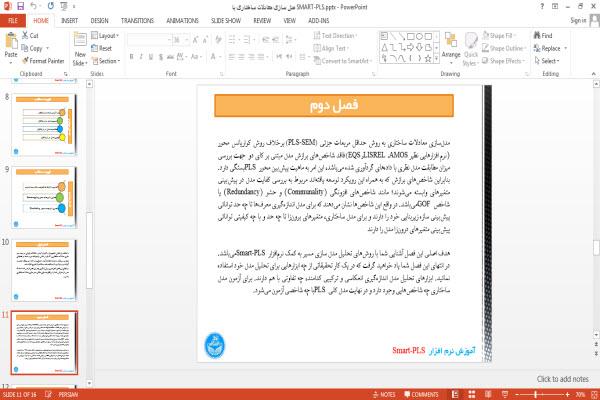Viewport: 600px width, 400px height.
Task: Redo with the repeat arrow icon
Action: coord(51,6)
